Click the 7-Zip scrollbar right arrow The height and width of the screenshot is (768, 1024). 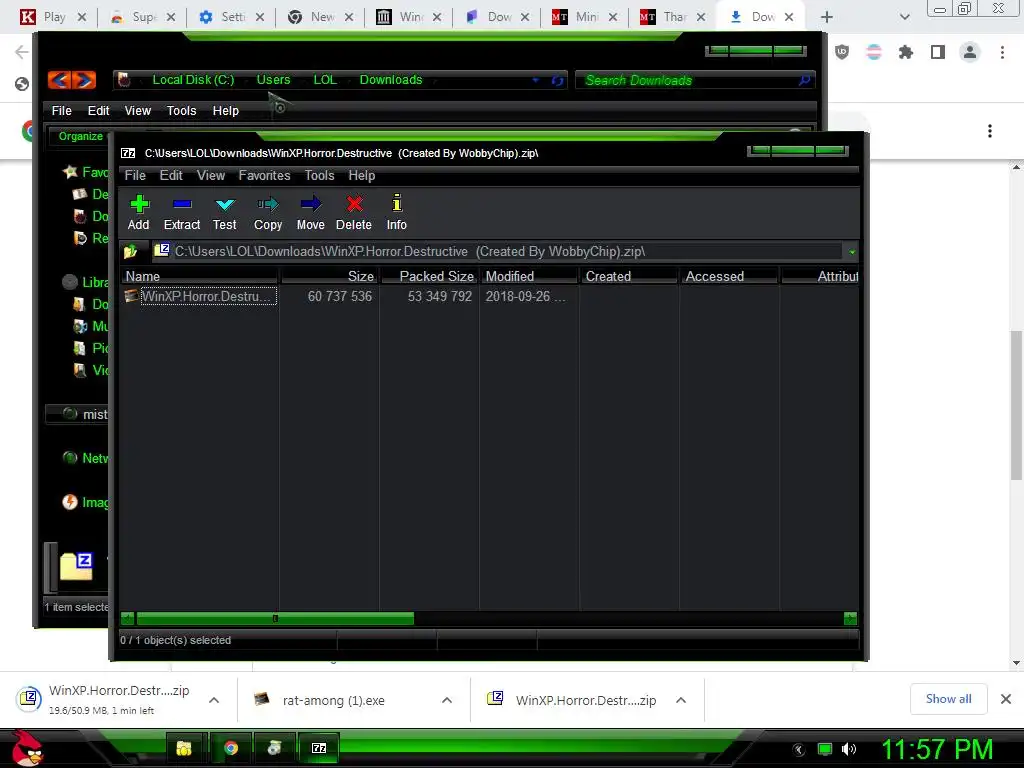click(x=850, y=618)
